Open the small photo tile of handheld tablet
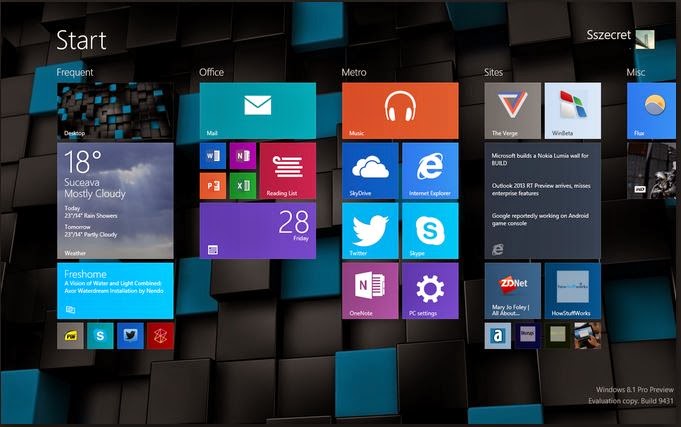 (x=588, y=336)
